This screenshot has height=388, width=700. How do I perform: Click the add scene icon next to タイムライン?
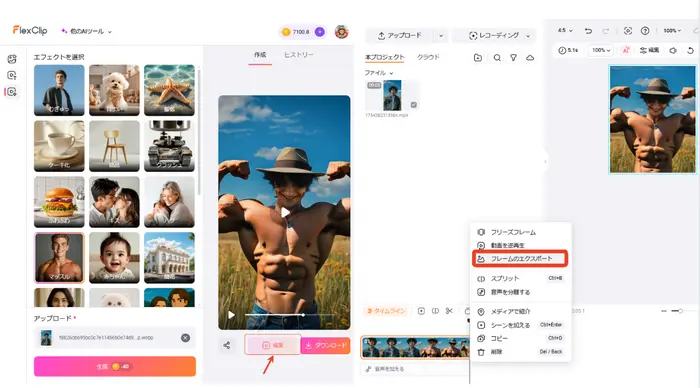pos(421,311)
